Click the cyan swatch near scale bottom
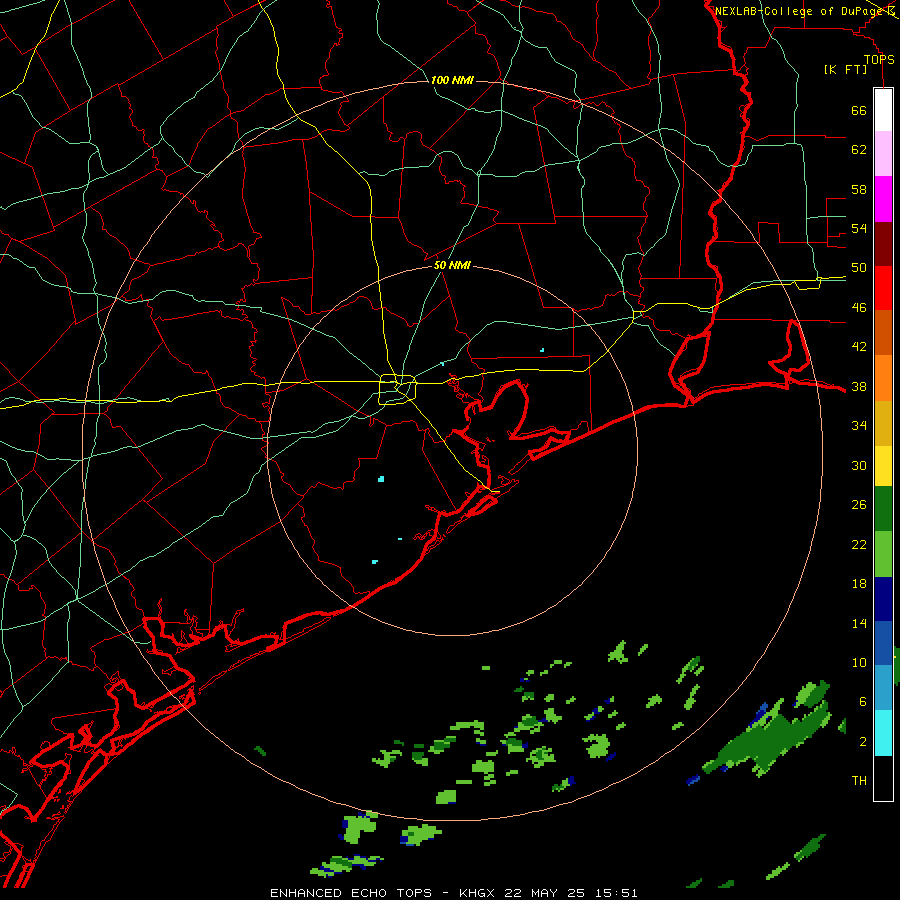900x900 pixels. (883, 733)
